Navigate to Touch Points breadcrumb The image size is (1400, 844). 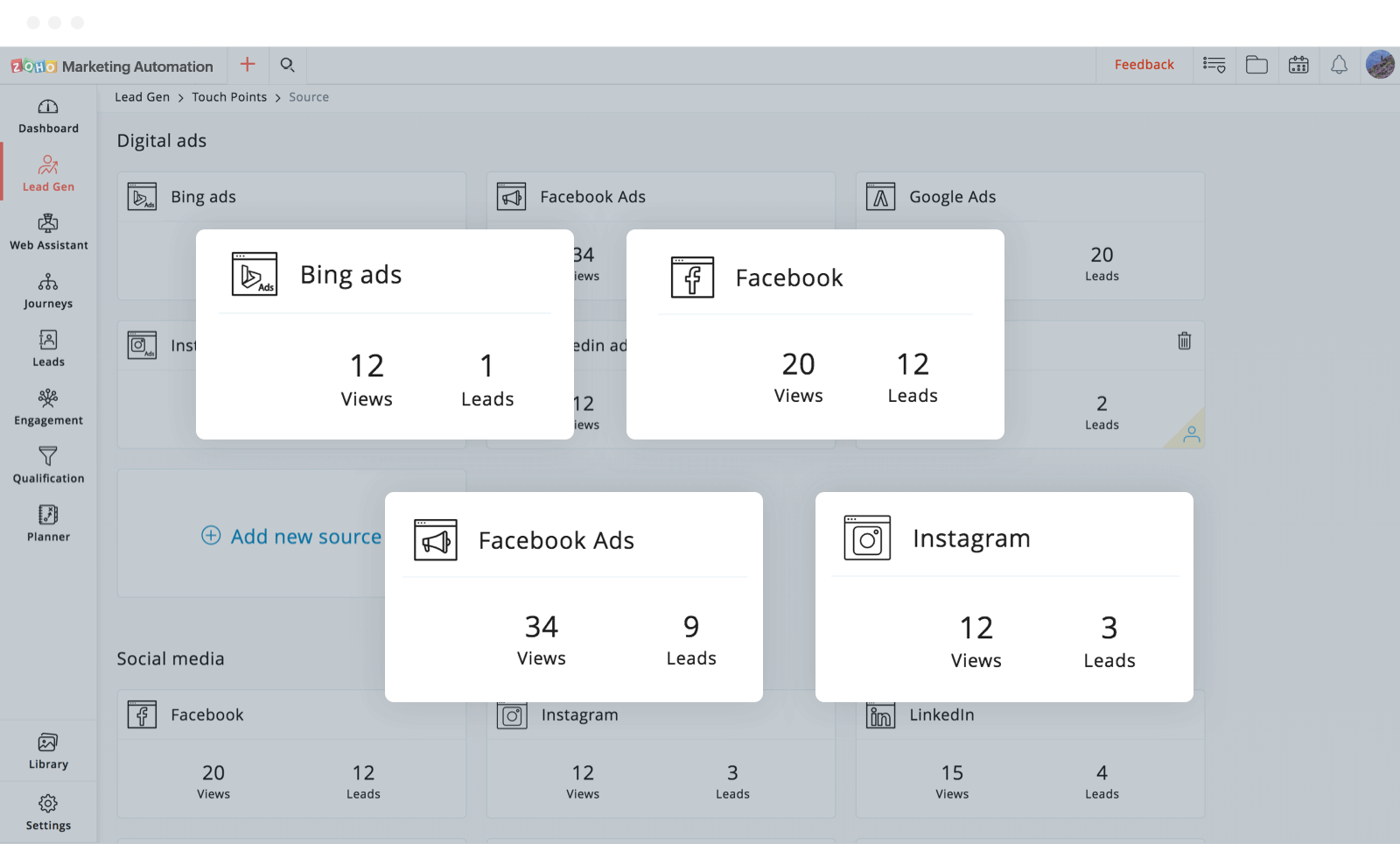coord(229,97)
